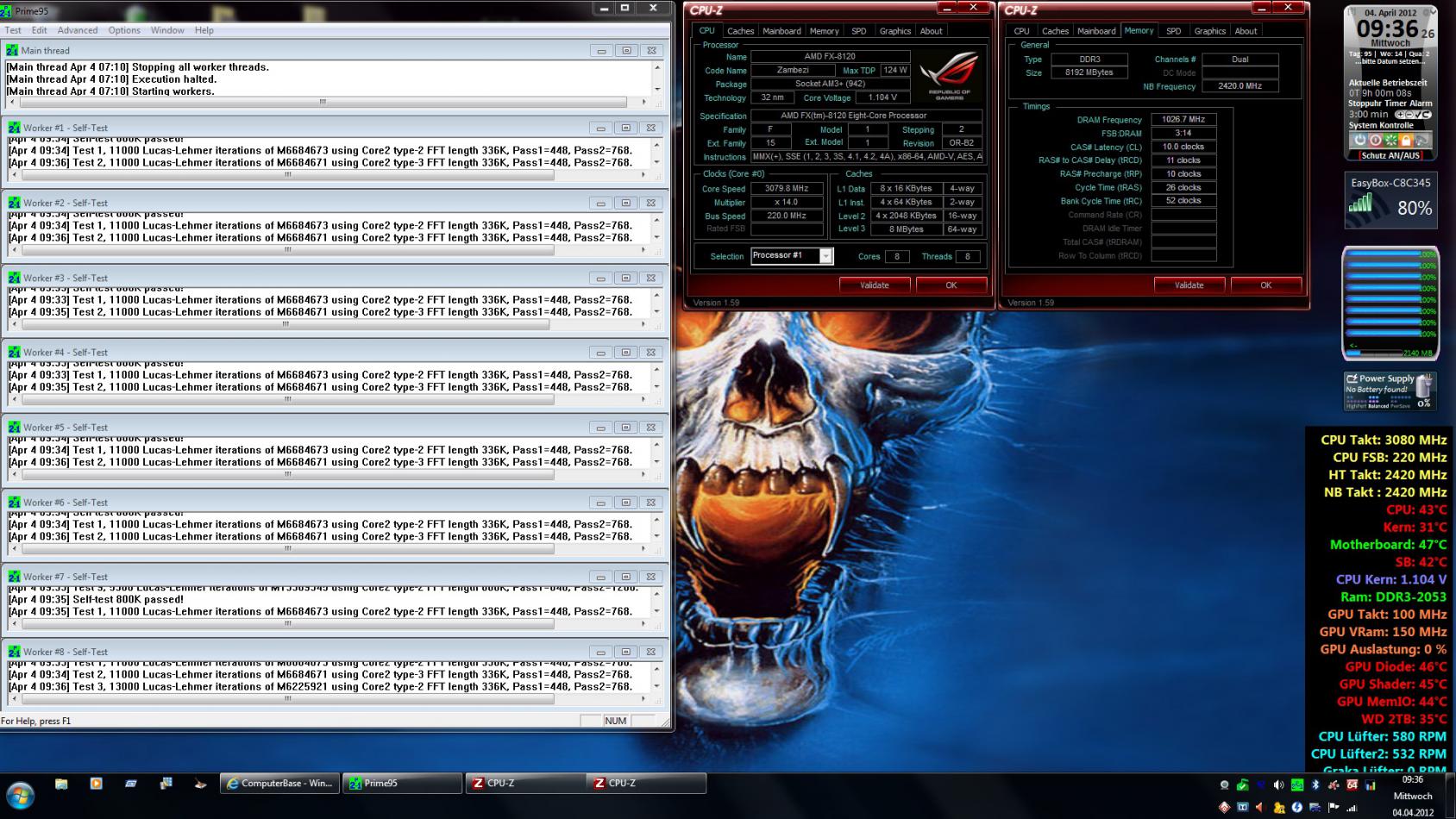Click the Prime95 title bar app icon
This screenshot has height=819, width=1456.
7,10
